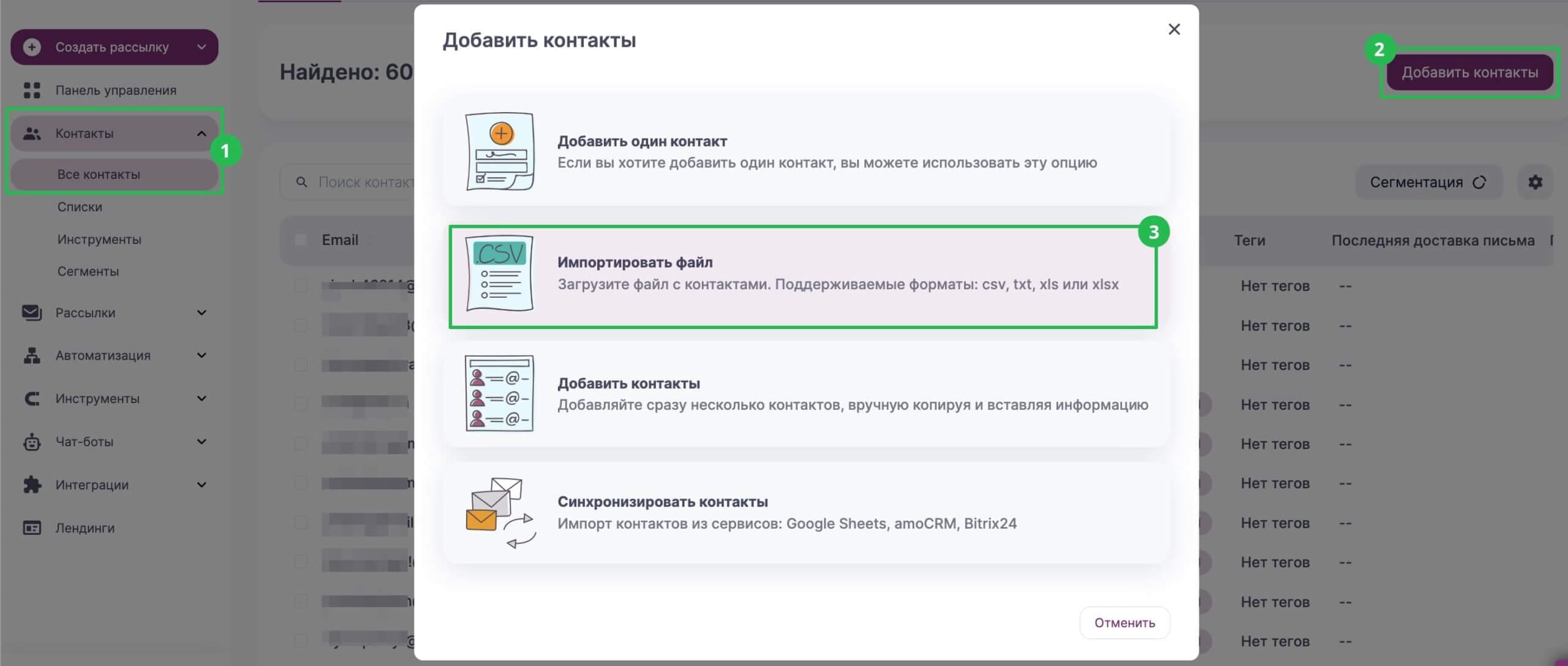Choose Синхронизировать контакты option

[807, 513]
